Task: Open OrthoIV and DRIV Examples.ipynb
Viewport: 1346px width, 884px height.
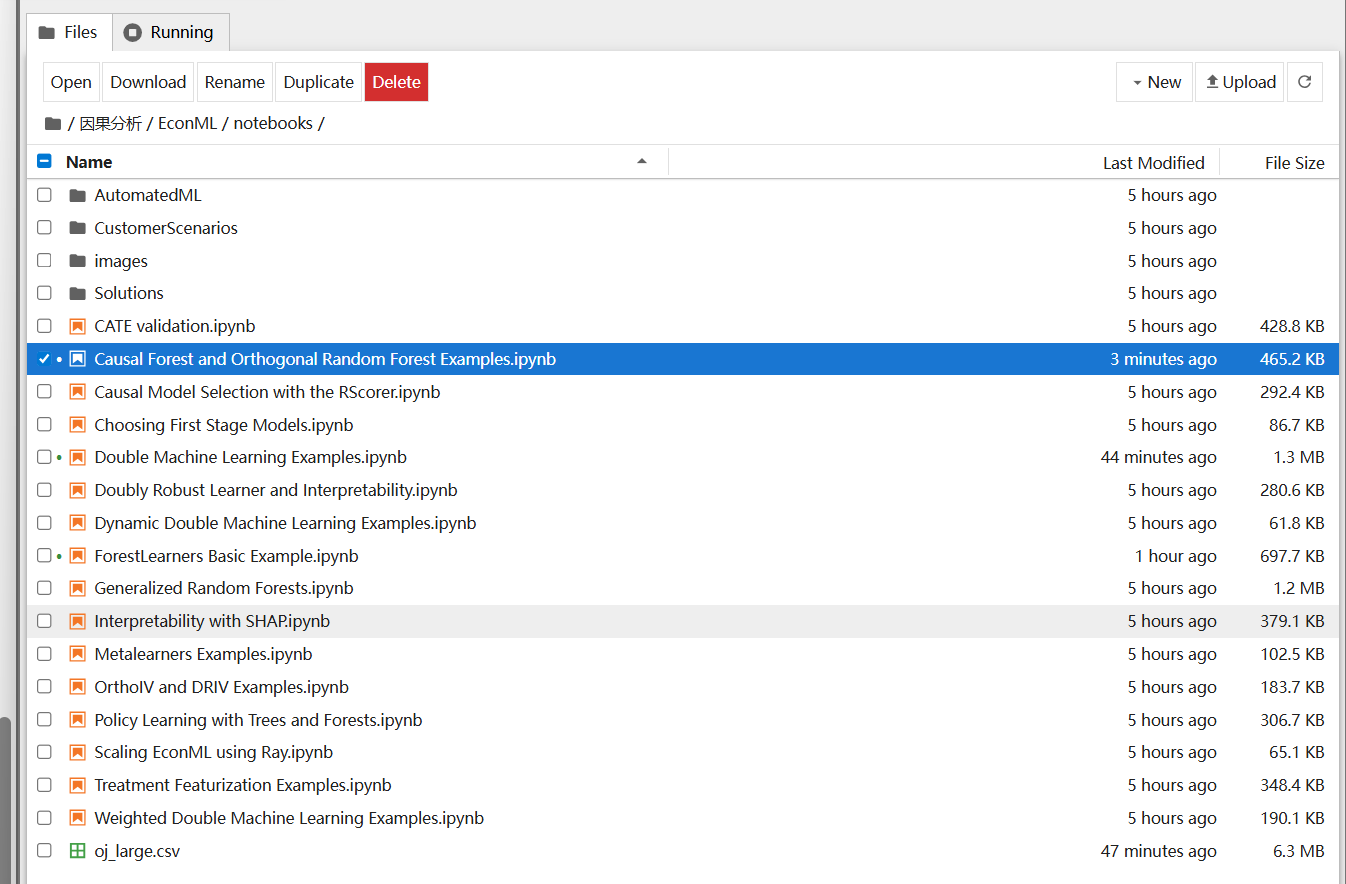Action: point(221,687)
